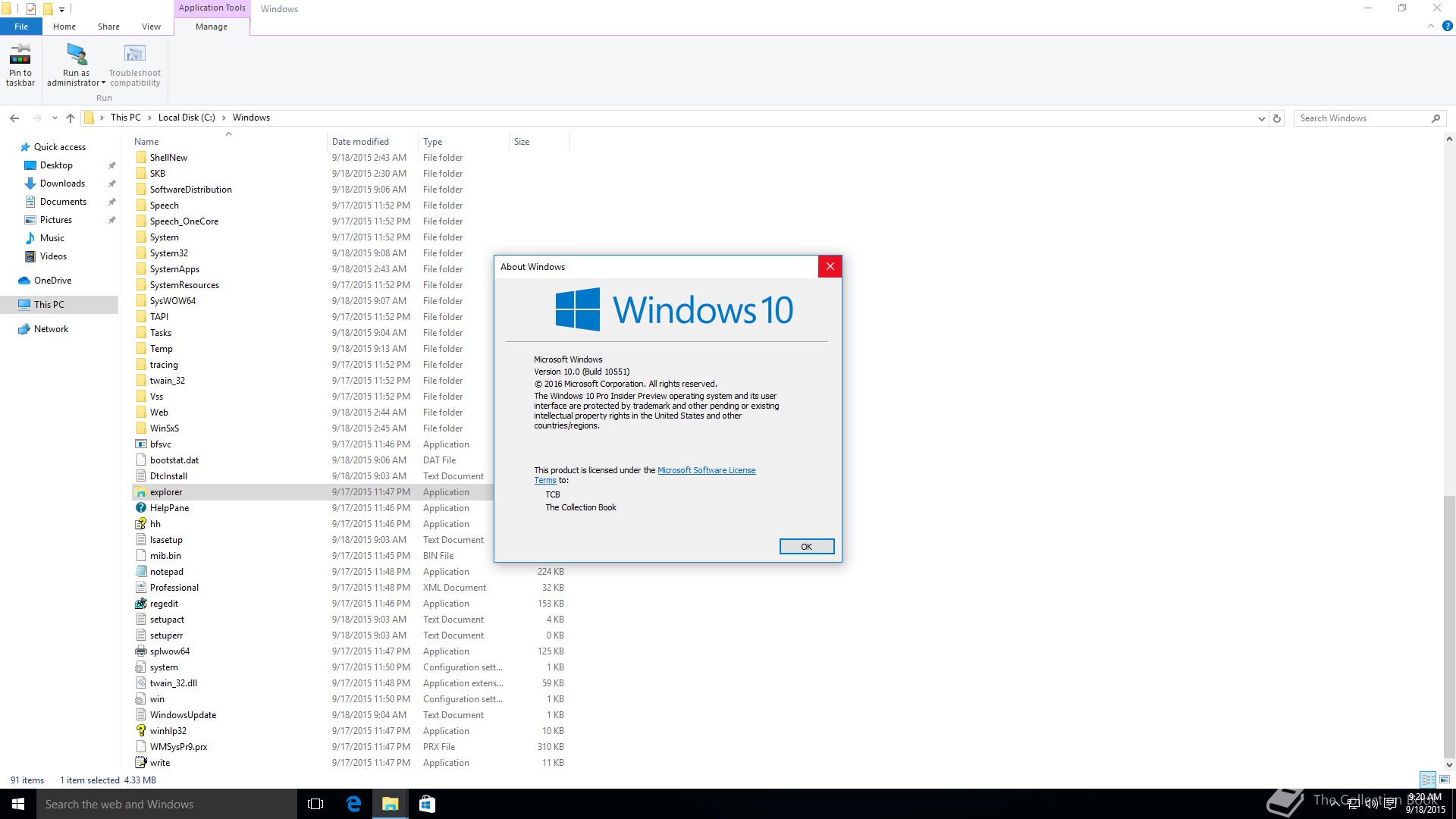This screenshot has height=819, width=1456.
Task: Click the Properties quick access toolbar icon
Action: point(31,9)
